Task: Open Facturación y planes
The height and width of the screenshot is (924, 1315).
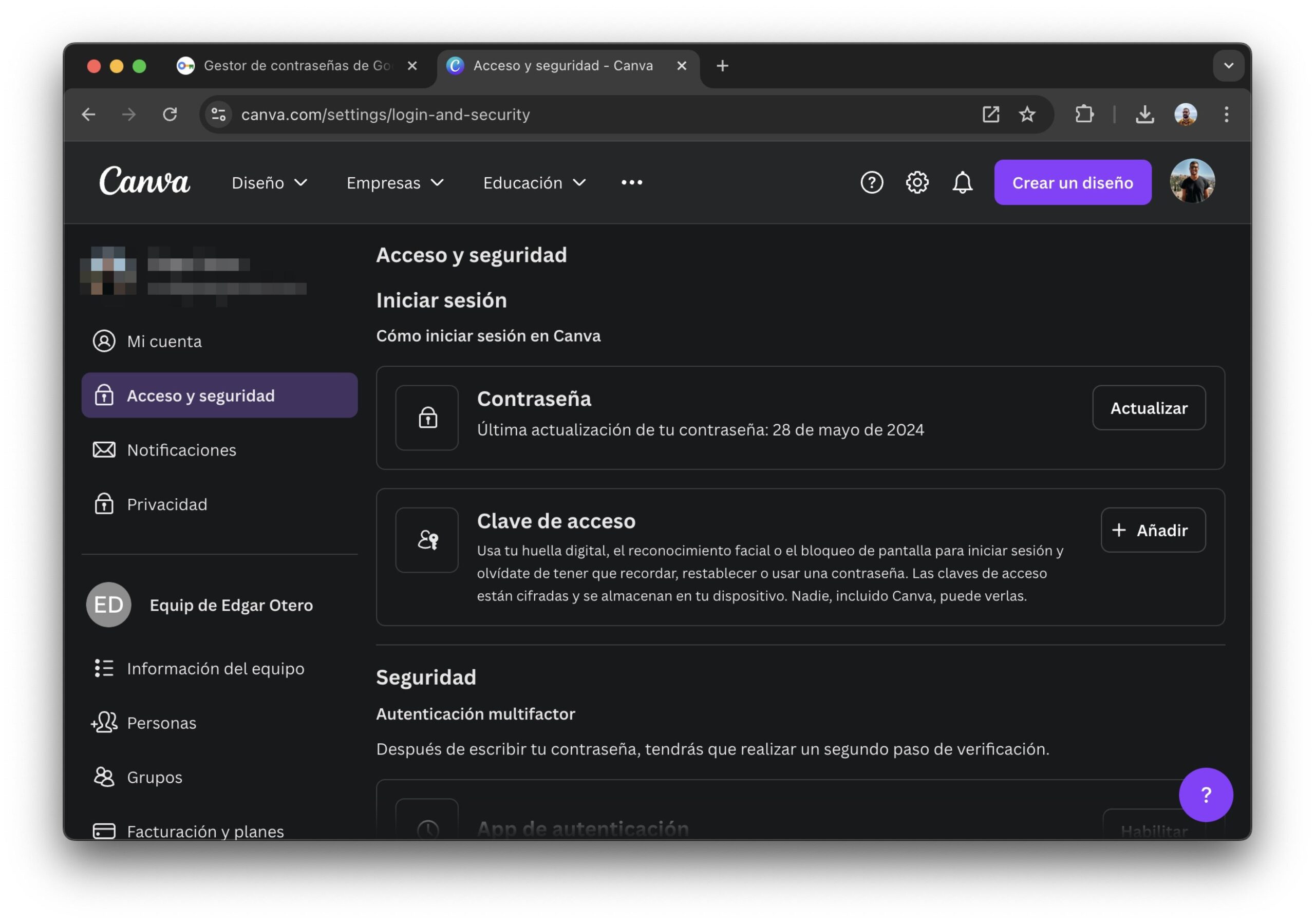Action: click(219, 831)
